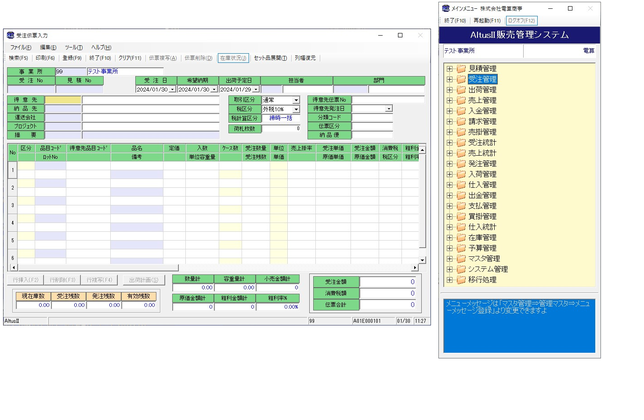Open the ツール menu
The height and width of the screenshot is (420, 644).
tap(73, 47)
